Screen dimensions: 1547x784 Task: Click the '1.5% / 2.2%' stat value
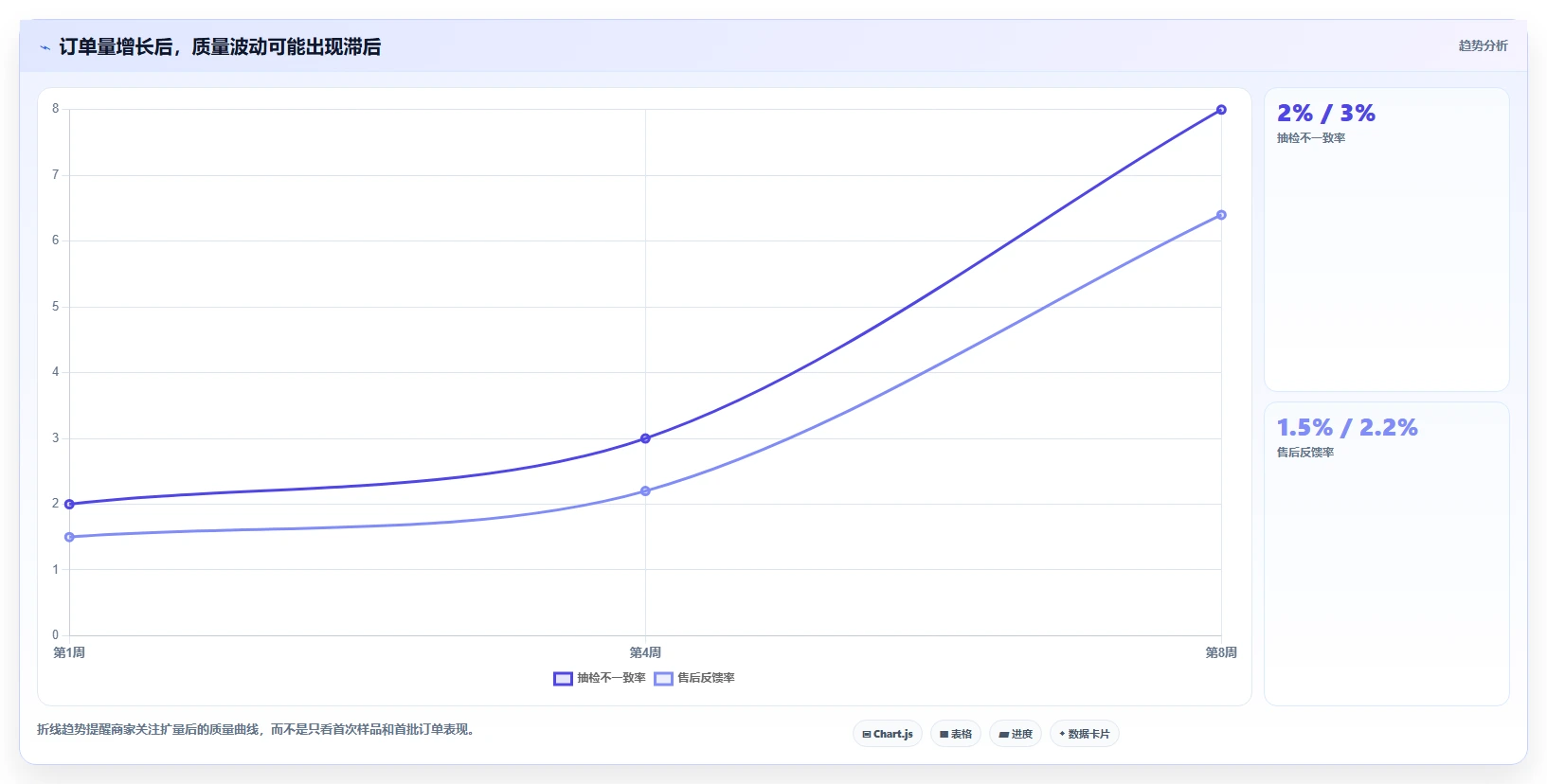pos(1347,428)
